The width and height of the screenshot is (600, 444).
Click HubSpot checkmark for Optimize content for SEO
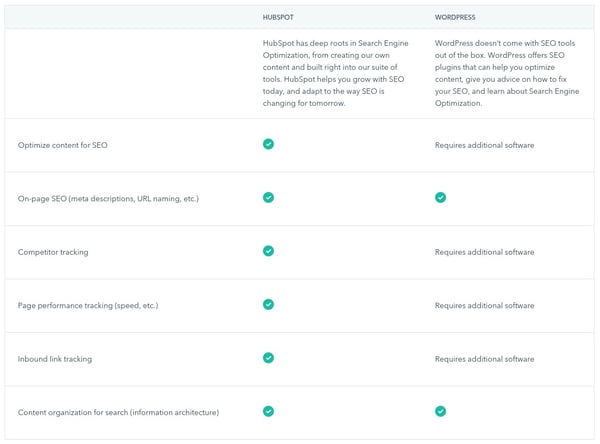coord(268,144)
